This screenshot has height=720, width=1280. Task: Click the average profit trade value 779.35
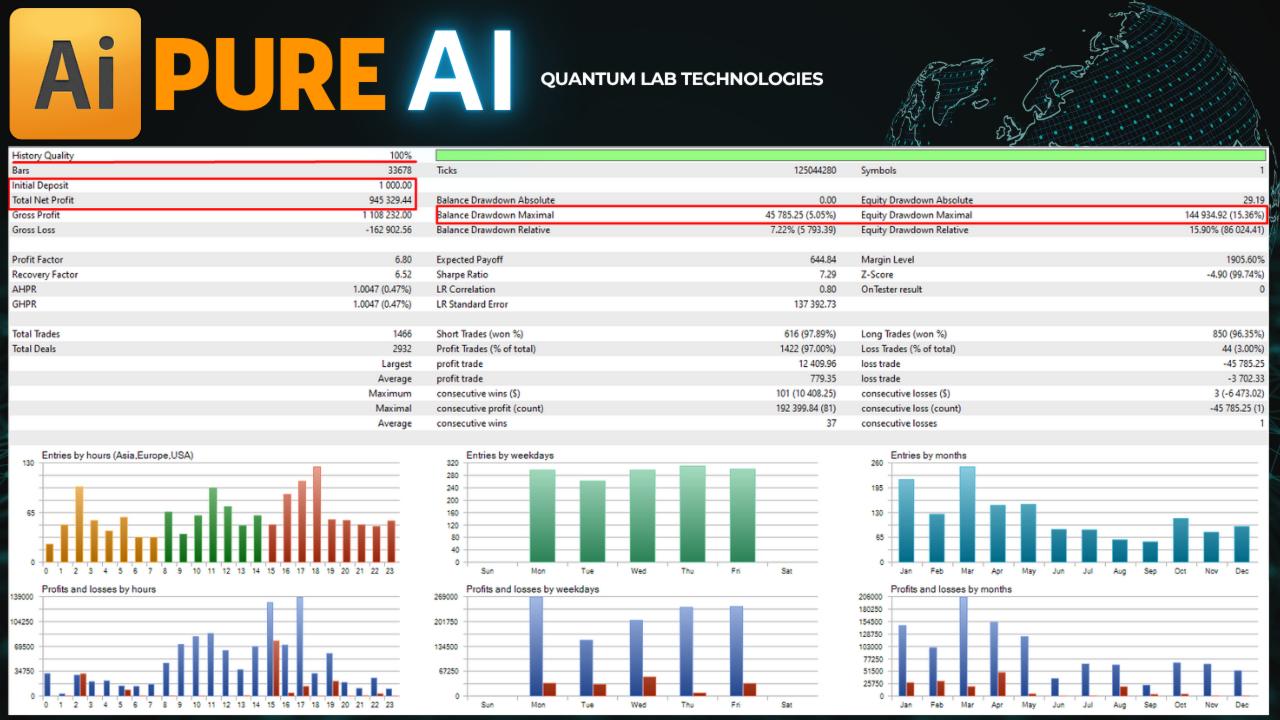pyautogui.click(x=824, y=379)
